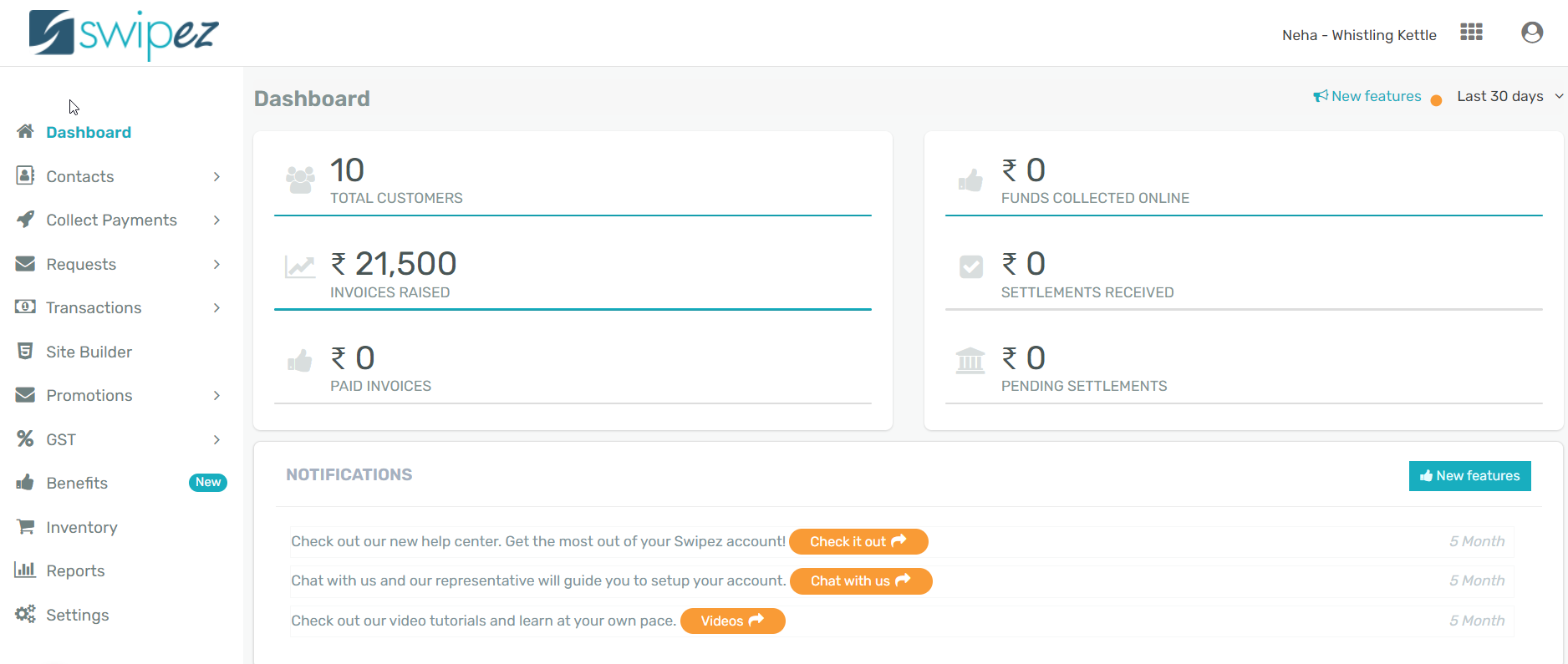Expand the Promotions menu chevron
The height and width of the screenshot is (664, 1568).
216,395
